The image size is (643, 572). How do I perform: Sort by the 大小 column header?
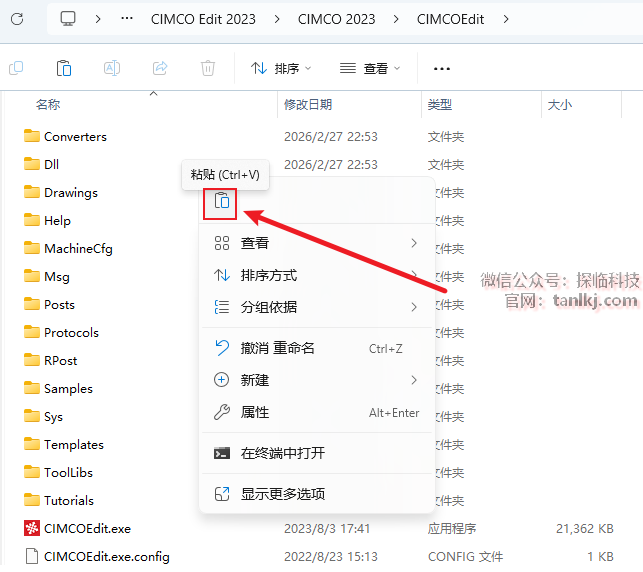pos(560,105)
